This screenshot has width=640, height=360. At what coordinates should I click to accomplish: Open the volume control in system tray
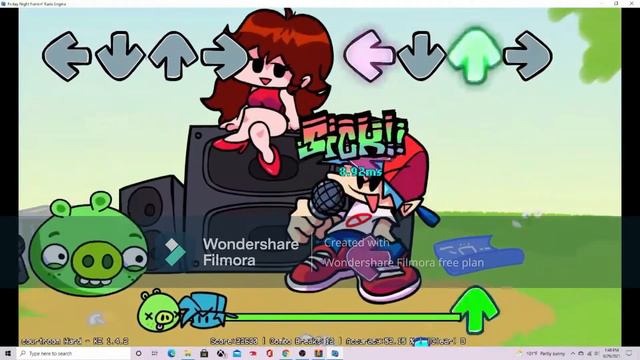[597, 353]
